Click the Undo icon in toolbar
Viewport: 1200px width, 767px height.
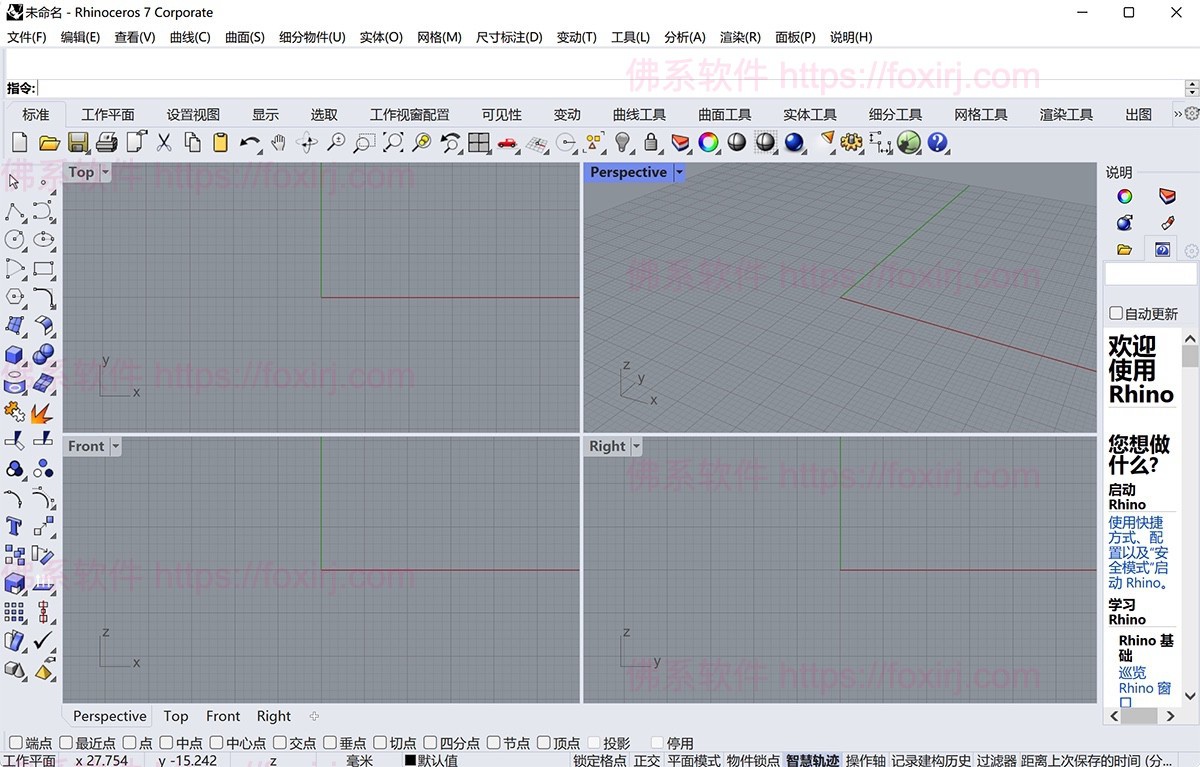pyautogui.click(x=248, y=143)
